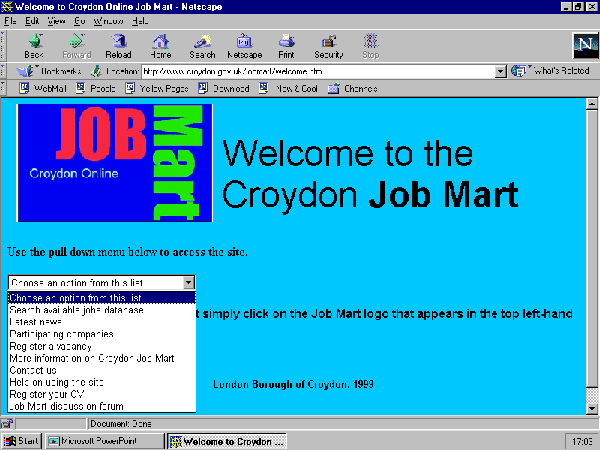Viewport: 600px width, 450px height.
Task: Click the Netscape toolbar button
Action: pyautogui.click(x=243, y=46)
